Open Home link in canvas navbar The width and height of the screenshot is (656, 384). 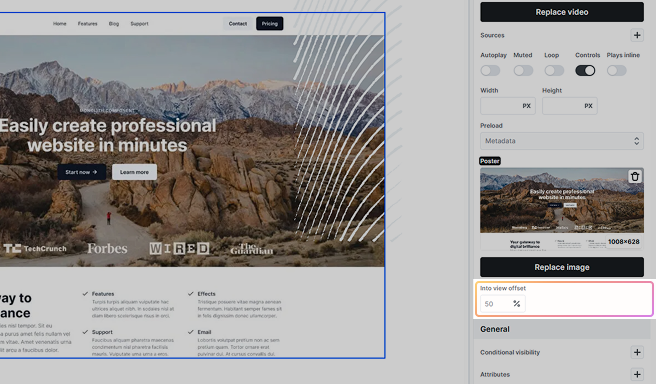coord(59,24)
